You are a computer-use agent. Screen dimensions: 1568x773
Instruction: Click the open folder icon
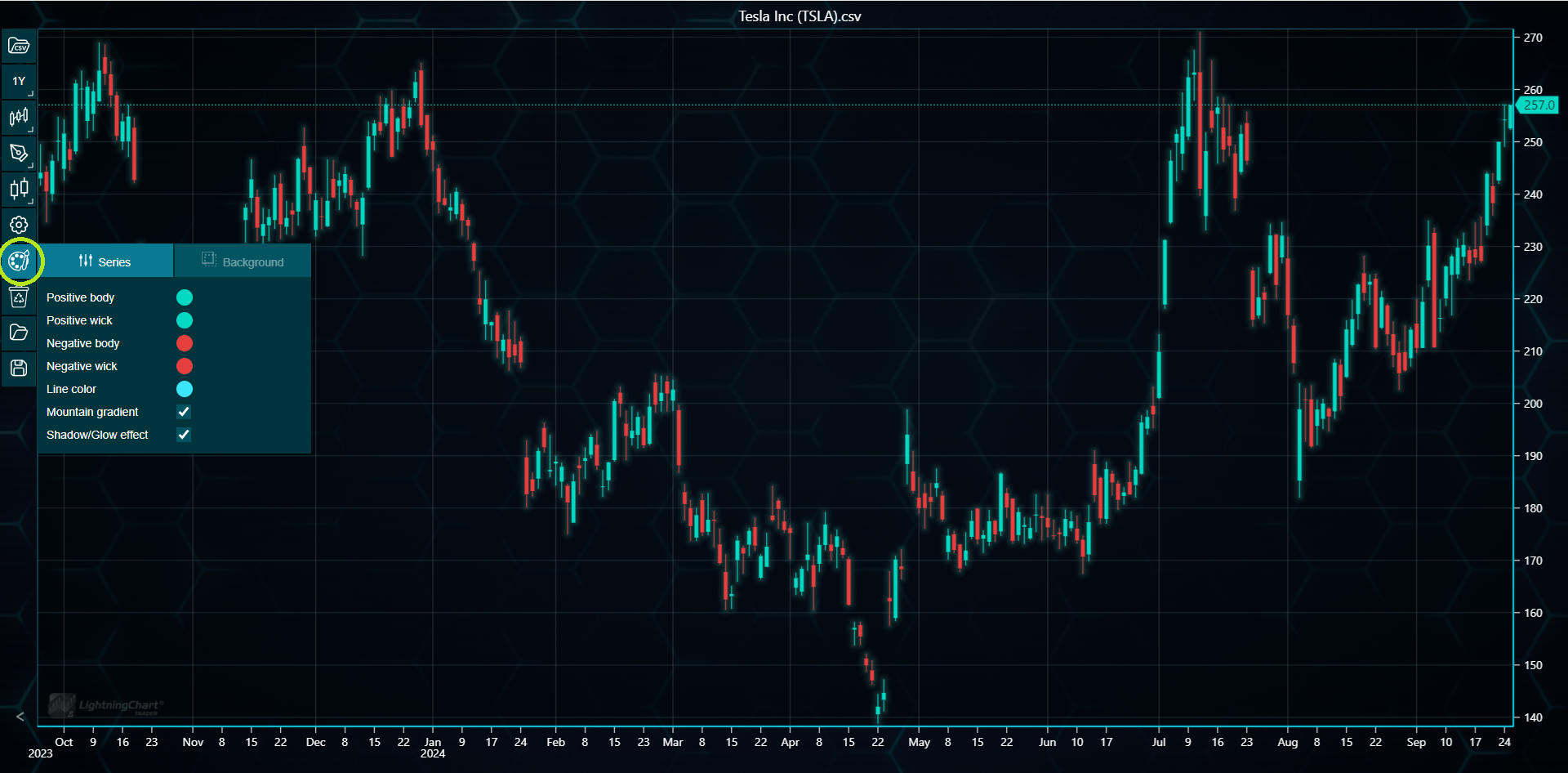pos(19,333)
